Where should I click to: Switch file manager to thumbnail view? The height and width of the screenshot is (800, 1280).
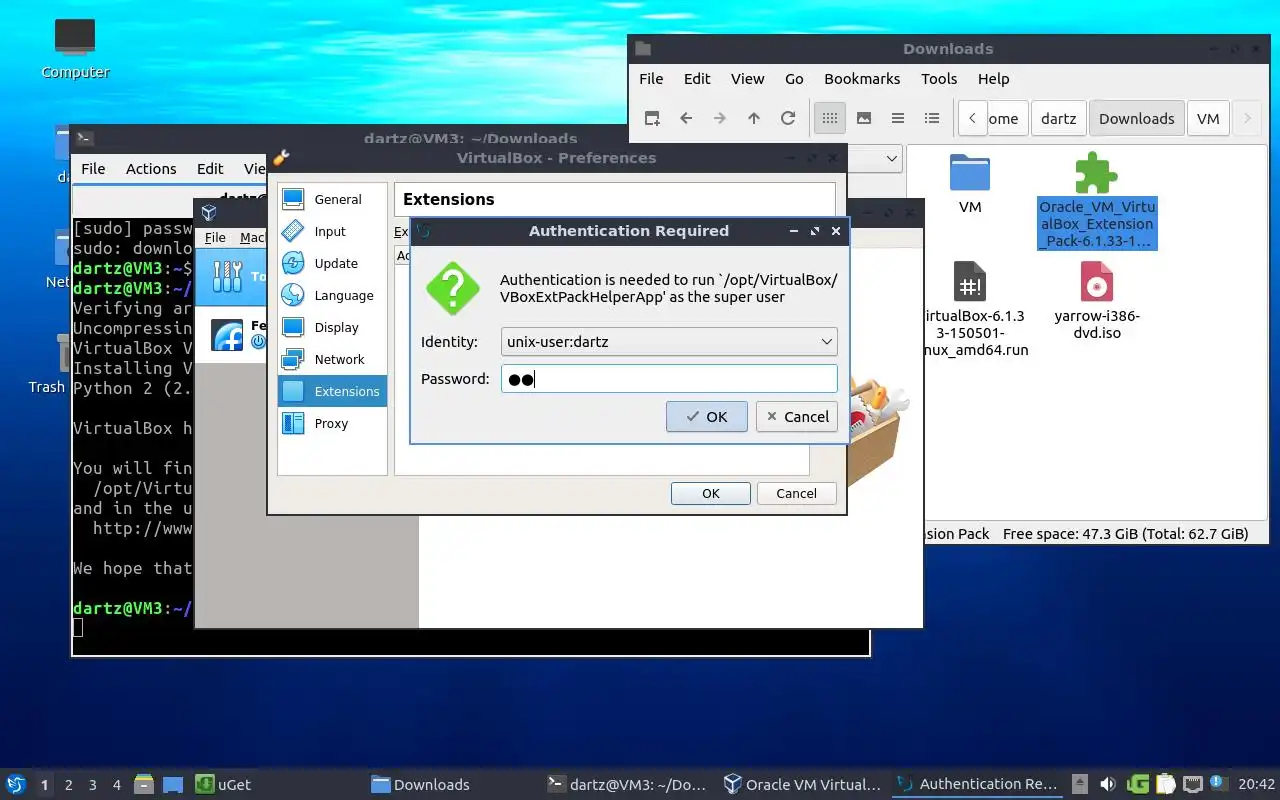[864, 118]
